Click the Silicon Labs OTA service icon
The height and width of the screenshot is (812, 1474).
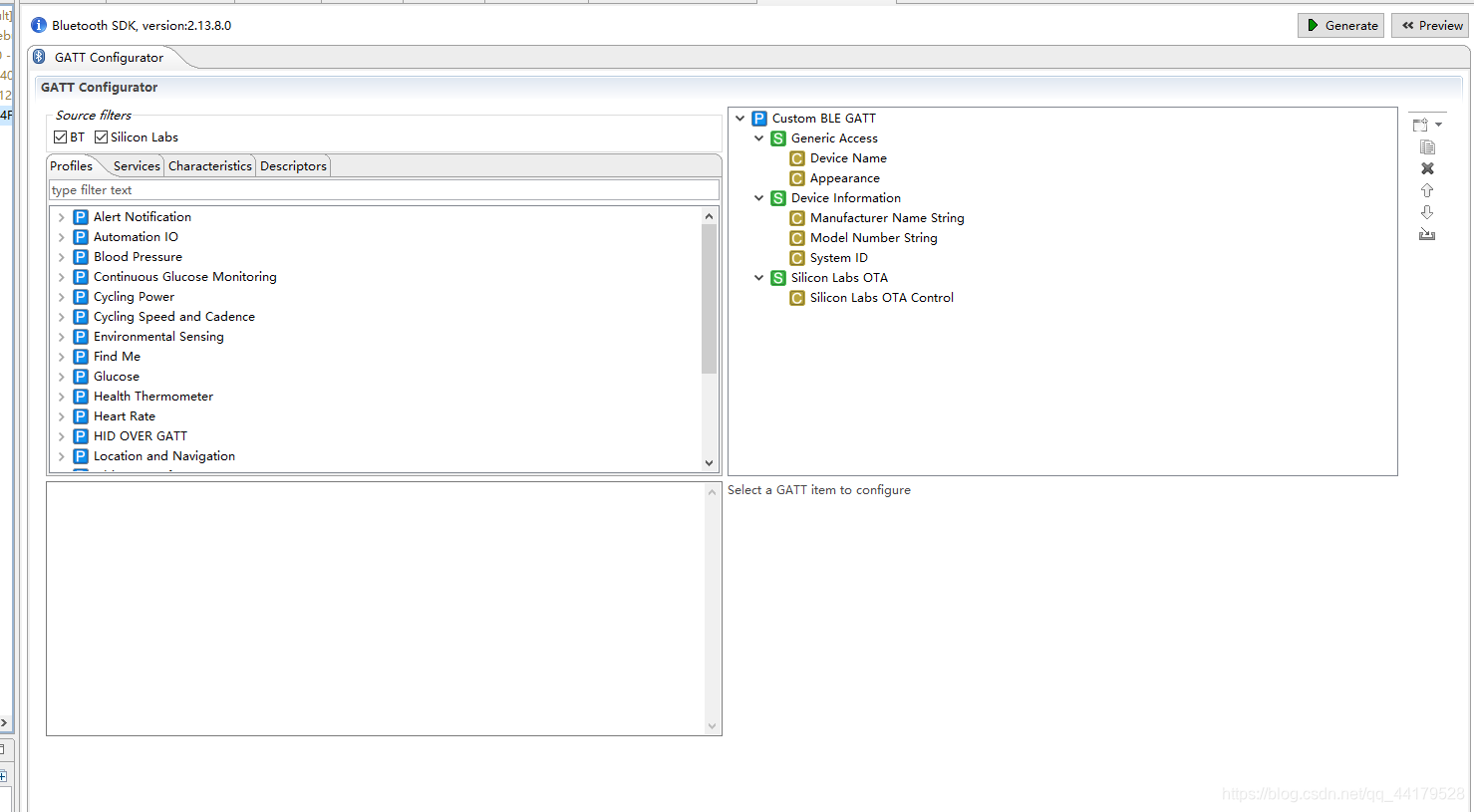click(778, 278)
